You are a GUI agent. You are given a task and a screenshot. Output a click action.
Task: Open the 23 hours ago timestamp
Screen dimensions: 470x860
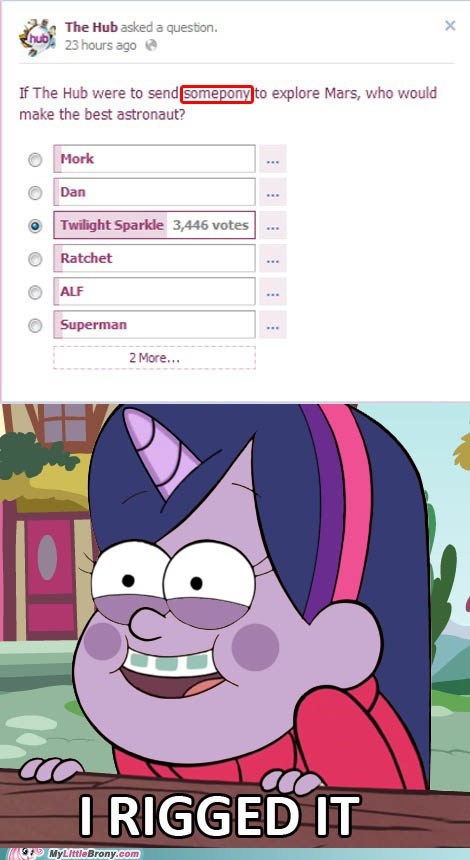pyautogui.click(x=100, y=46)
